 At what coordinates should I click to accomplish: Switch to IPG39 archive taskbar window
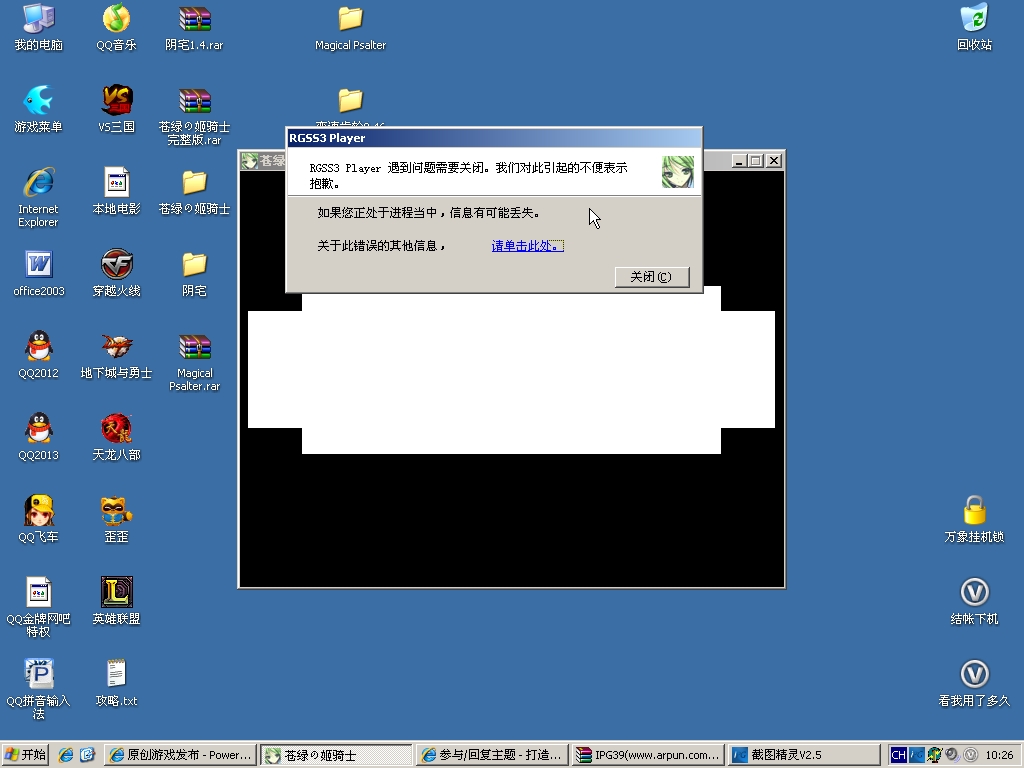coord(648,755)
